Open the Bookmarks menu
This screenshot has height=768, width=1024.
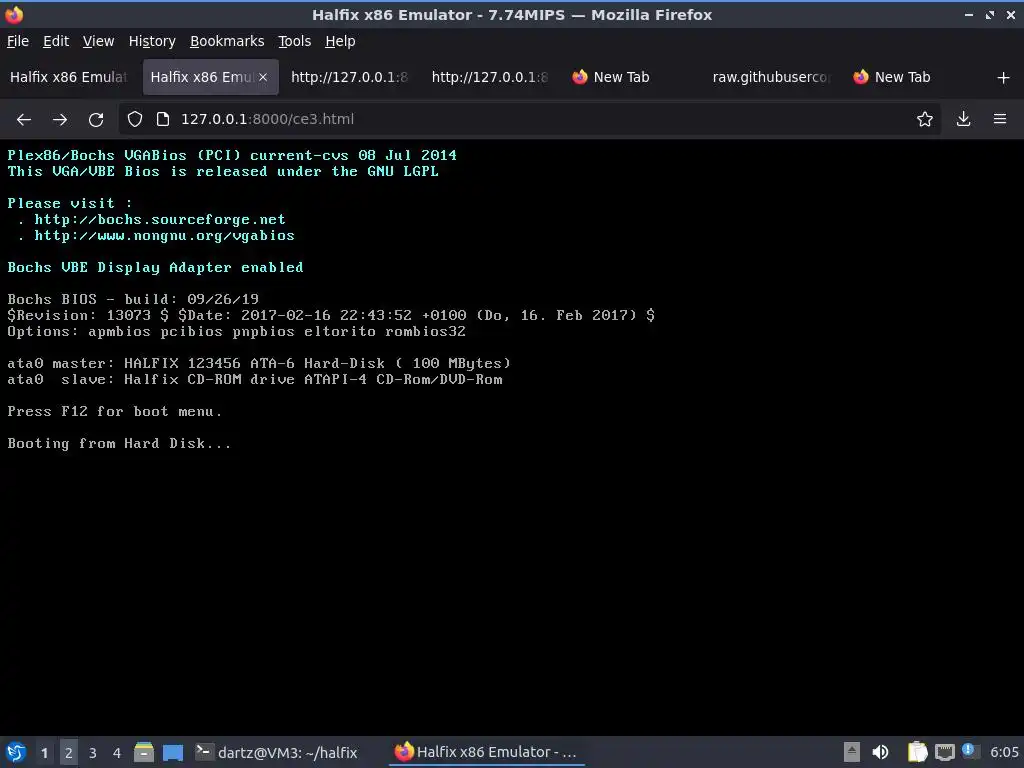pos(227,41)
